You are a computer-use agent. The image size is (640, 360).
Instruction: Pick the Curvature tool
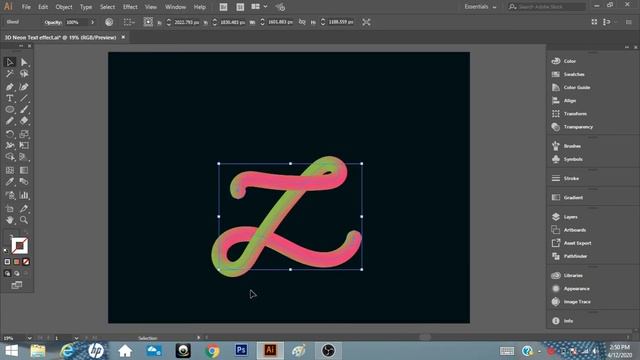(24, 87)
